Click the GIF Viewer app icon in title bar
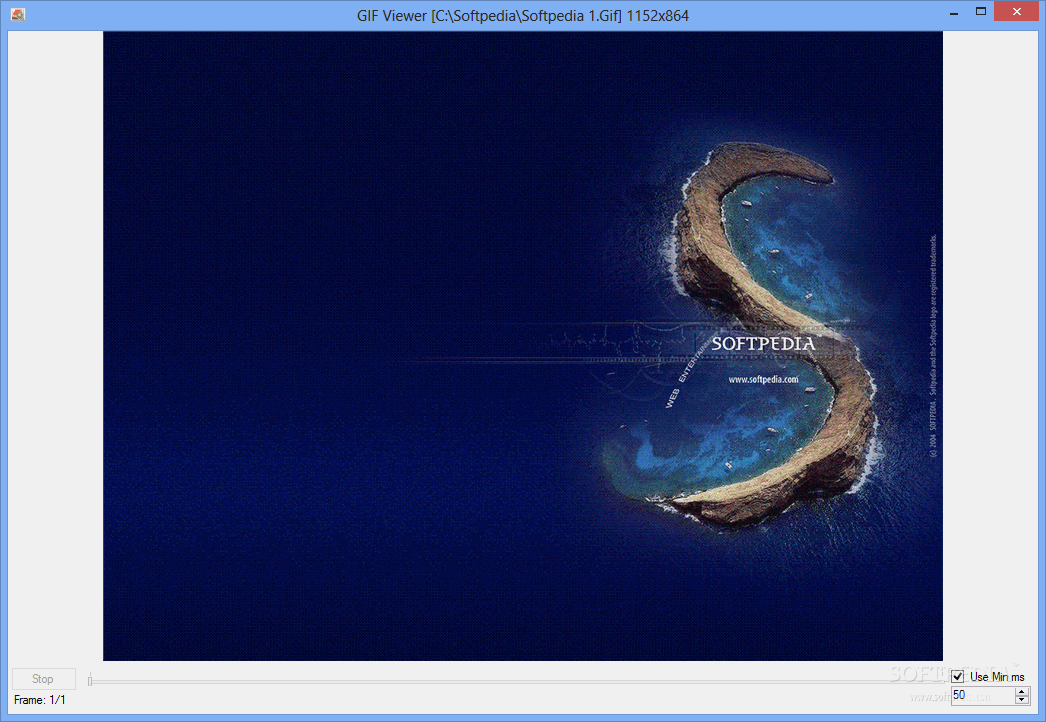The width and height of the screenshot is (1046, 722). (18, 14)
